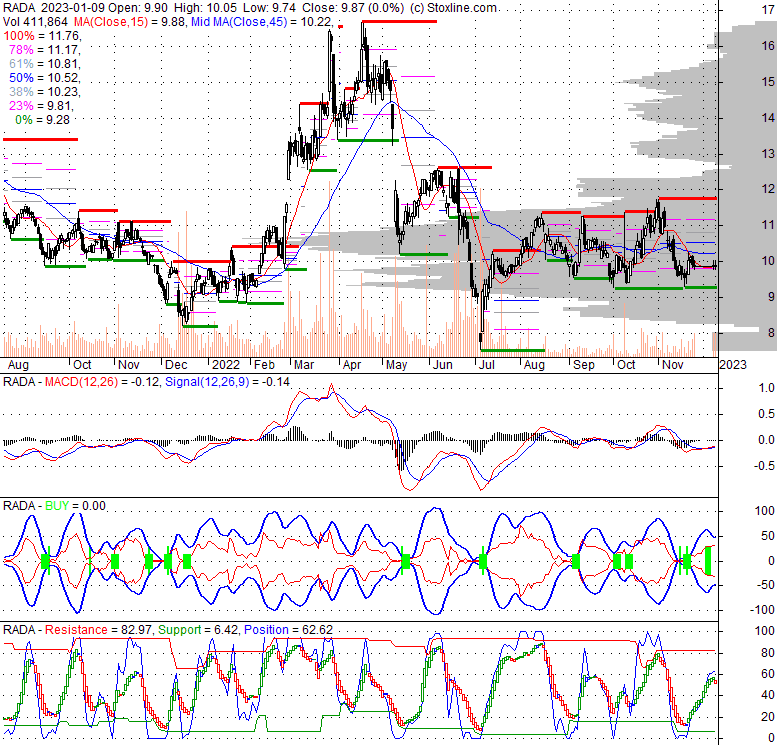Click the Oct label left of Nov 2021
The height and width of the screenshot is (746, 778).
pyautogui.click(x=82, y=365)
